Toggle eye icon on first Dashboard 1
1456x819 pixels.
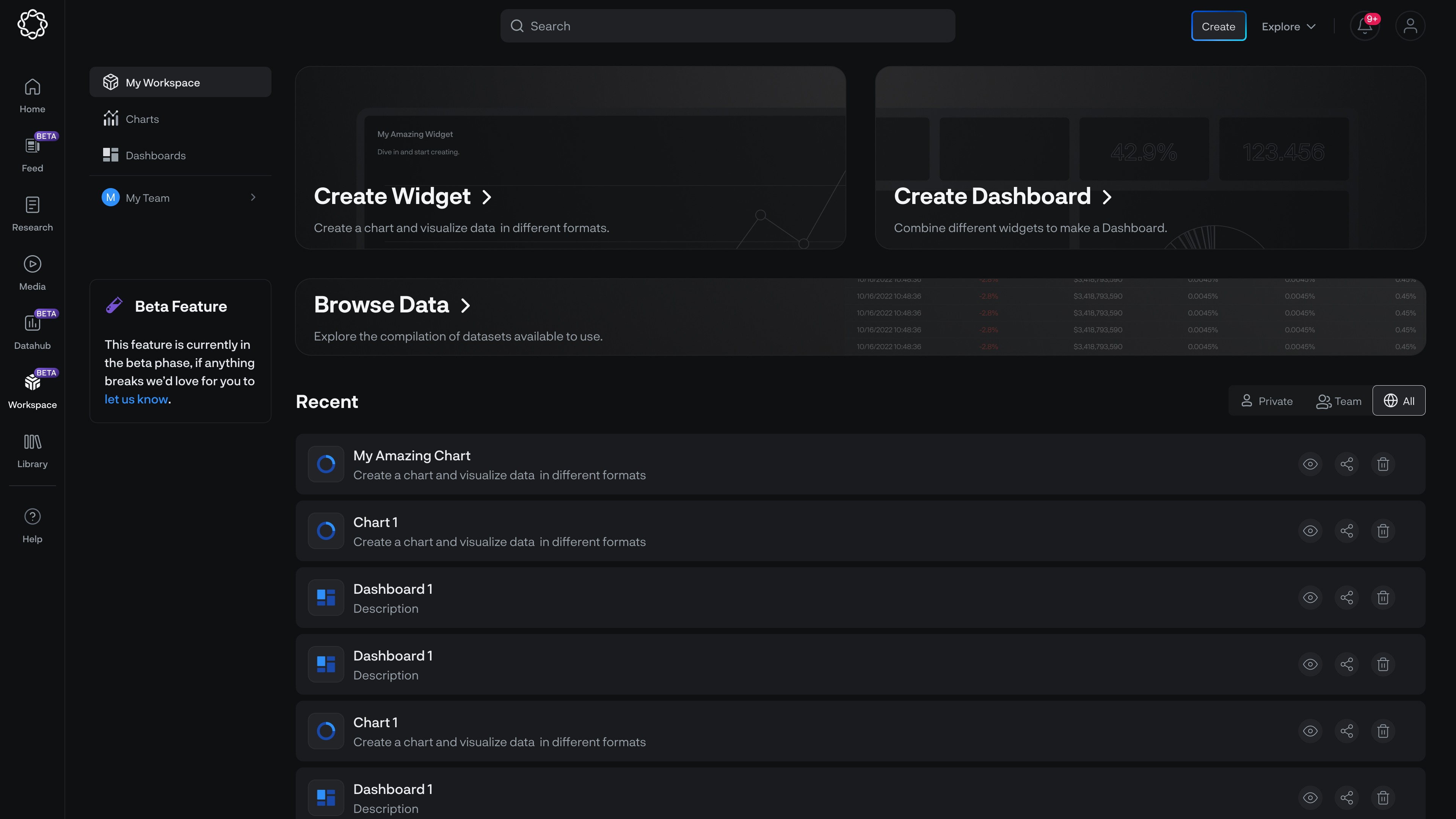[x=1310, y=598]
